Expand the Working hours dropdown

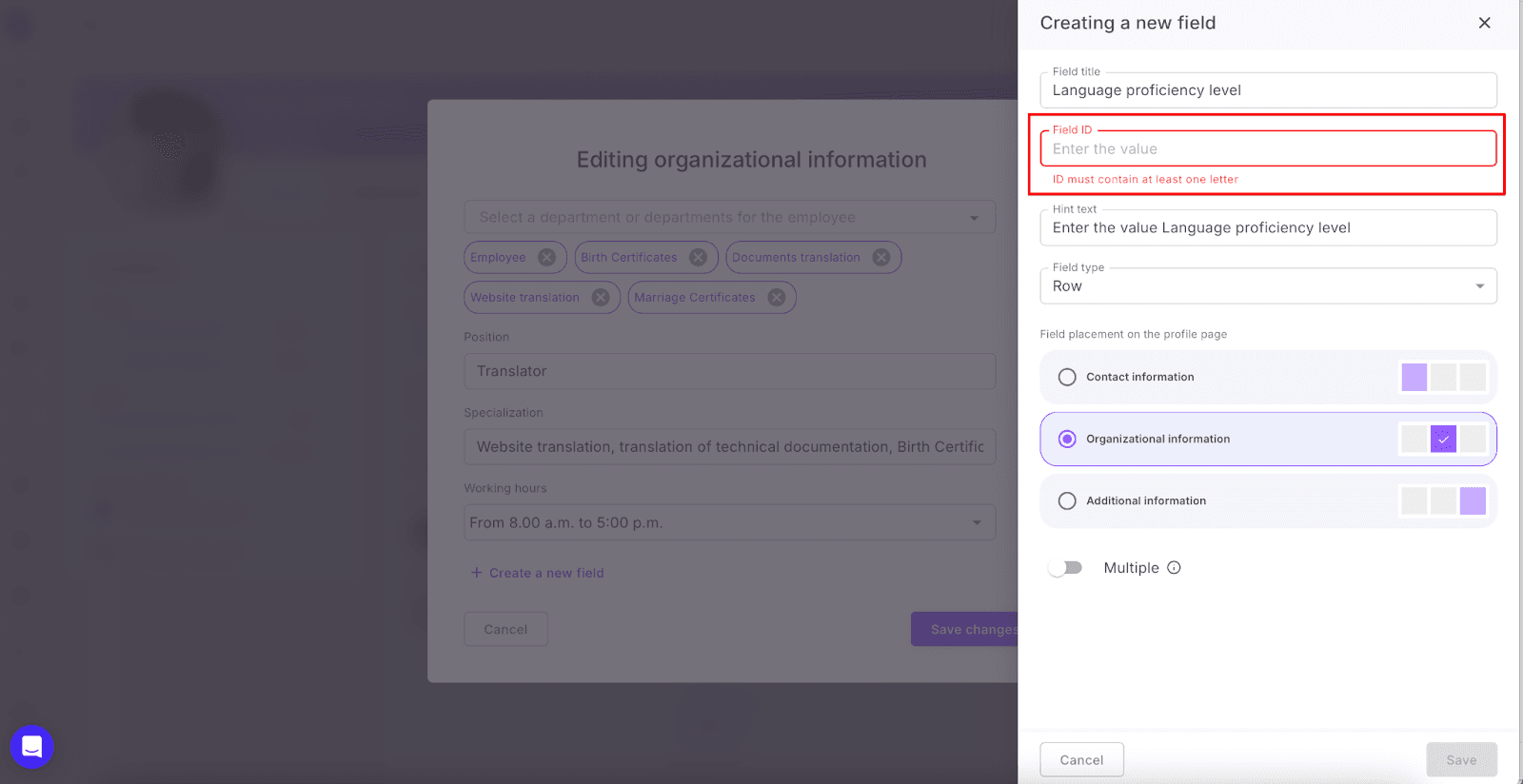pyautogui.click(x=977, y=522)
